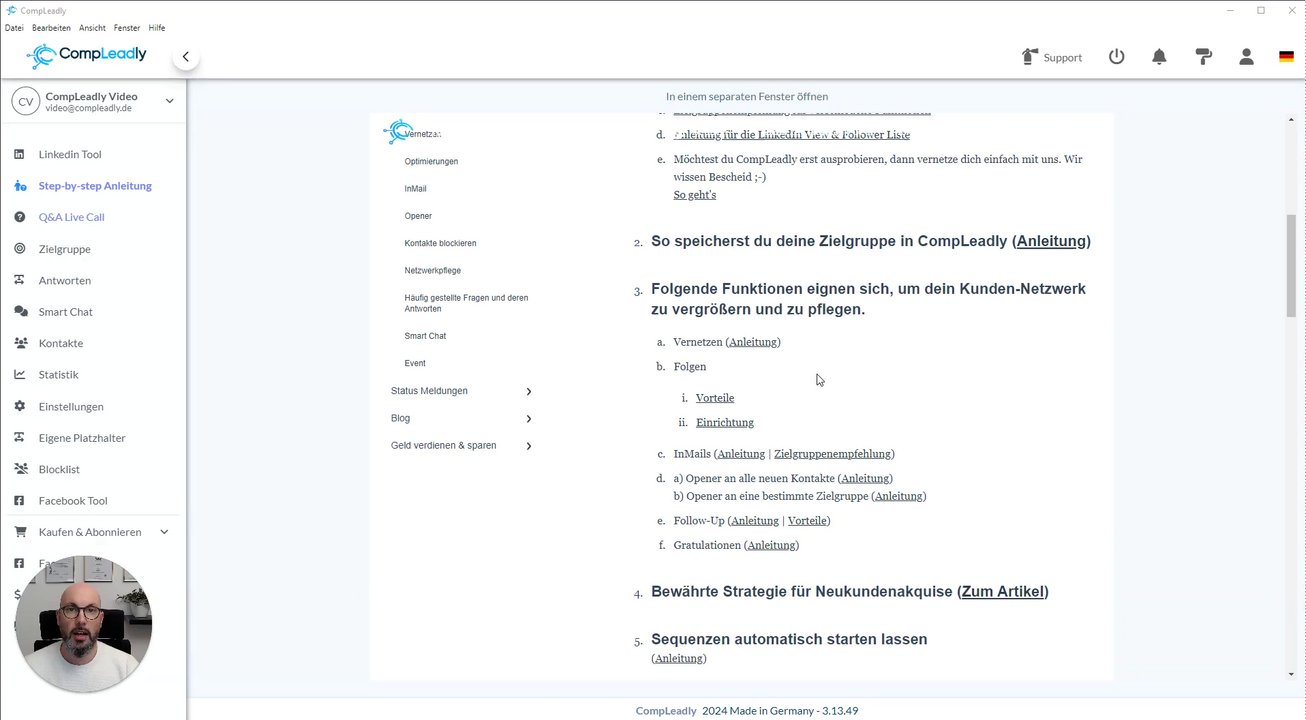Click the Support fire extinguisher icon
Viewport: 1306px width, 720px height.
tap(1029, 57)
